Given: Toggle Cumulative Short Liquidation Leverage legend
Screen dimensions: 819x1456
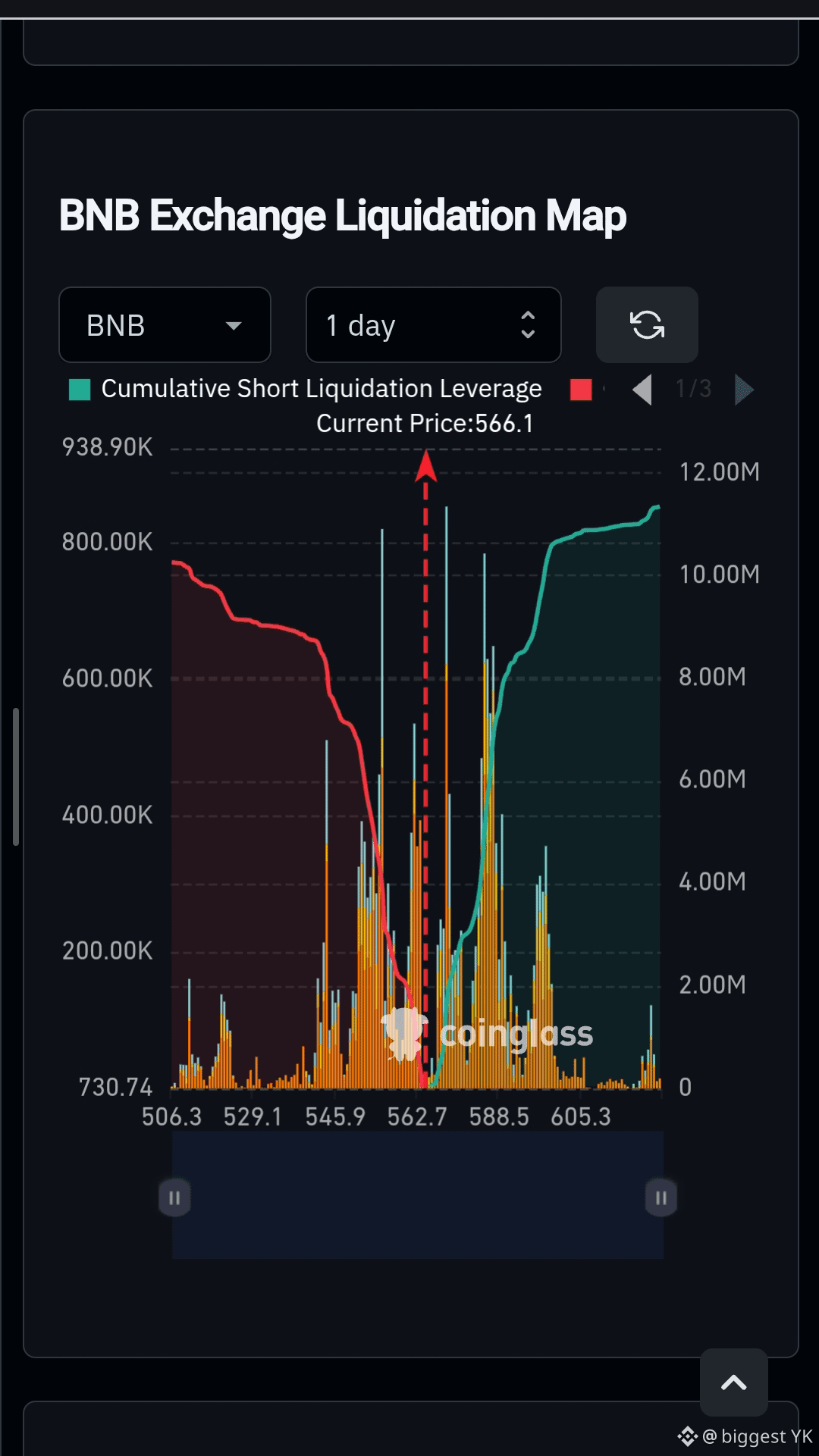Looking at the screenshot, I should [306, 389].
